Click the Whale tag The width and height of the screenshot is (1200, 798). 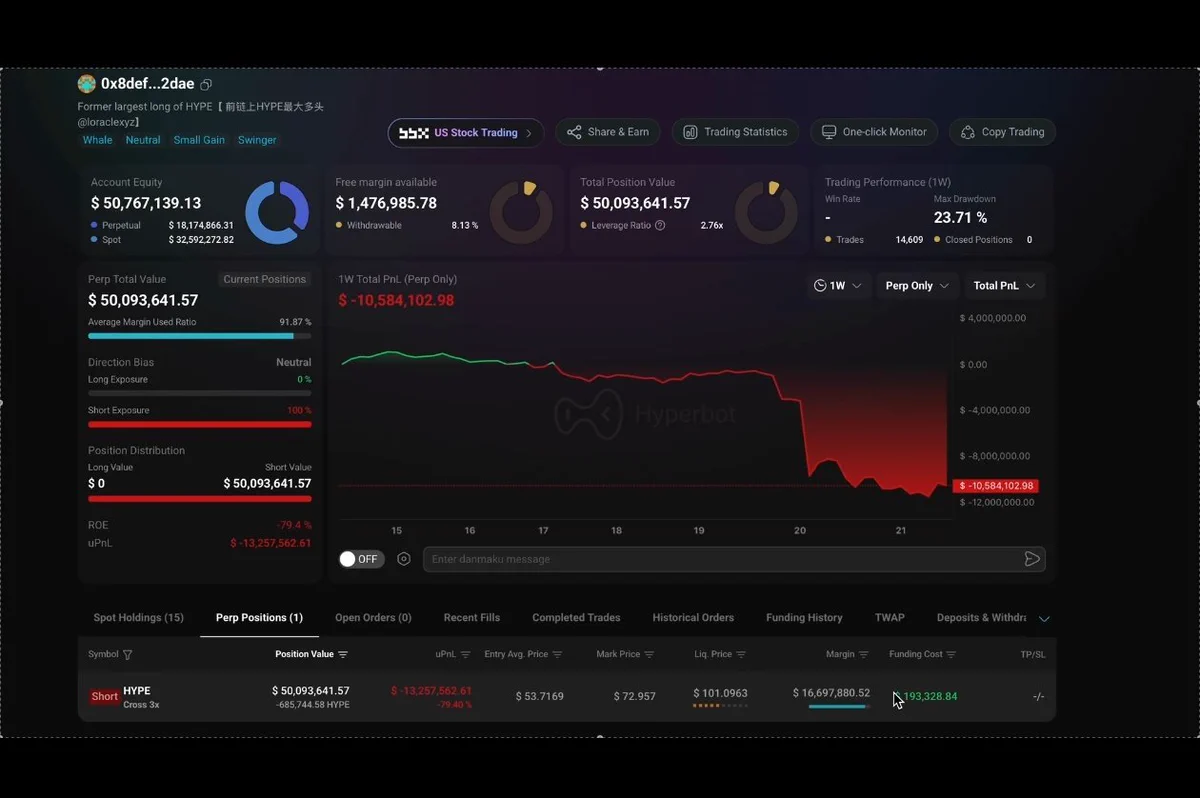97,140
